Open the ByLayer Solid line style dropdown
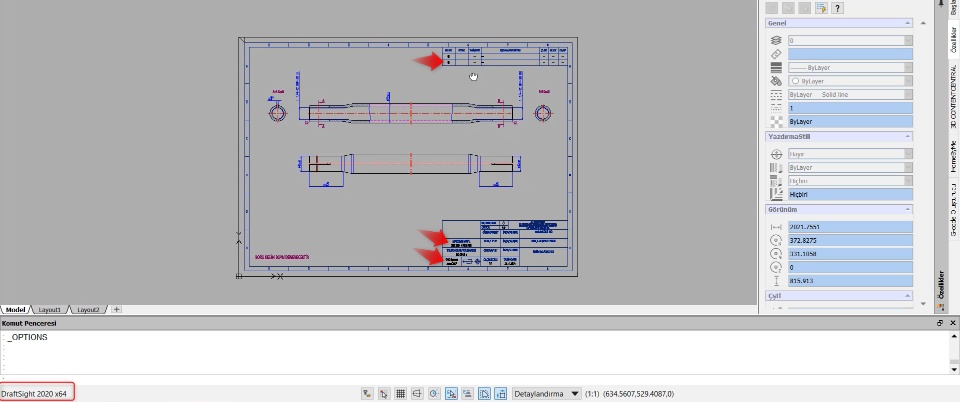The image size is (960, 402). 850,94
